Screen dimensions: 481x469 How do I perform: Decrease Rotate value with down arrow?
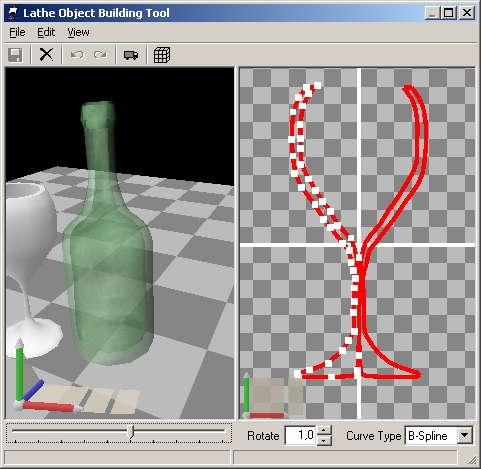pyautogui.click(x=324, y=440)
